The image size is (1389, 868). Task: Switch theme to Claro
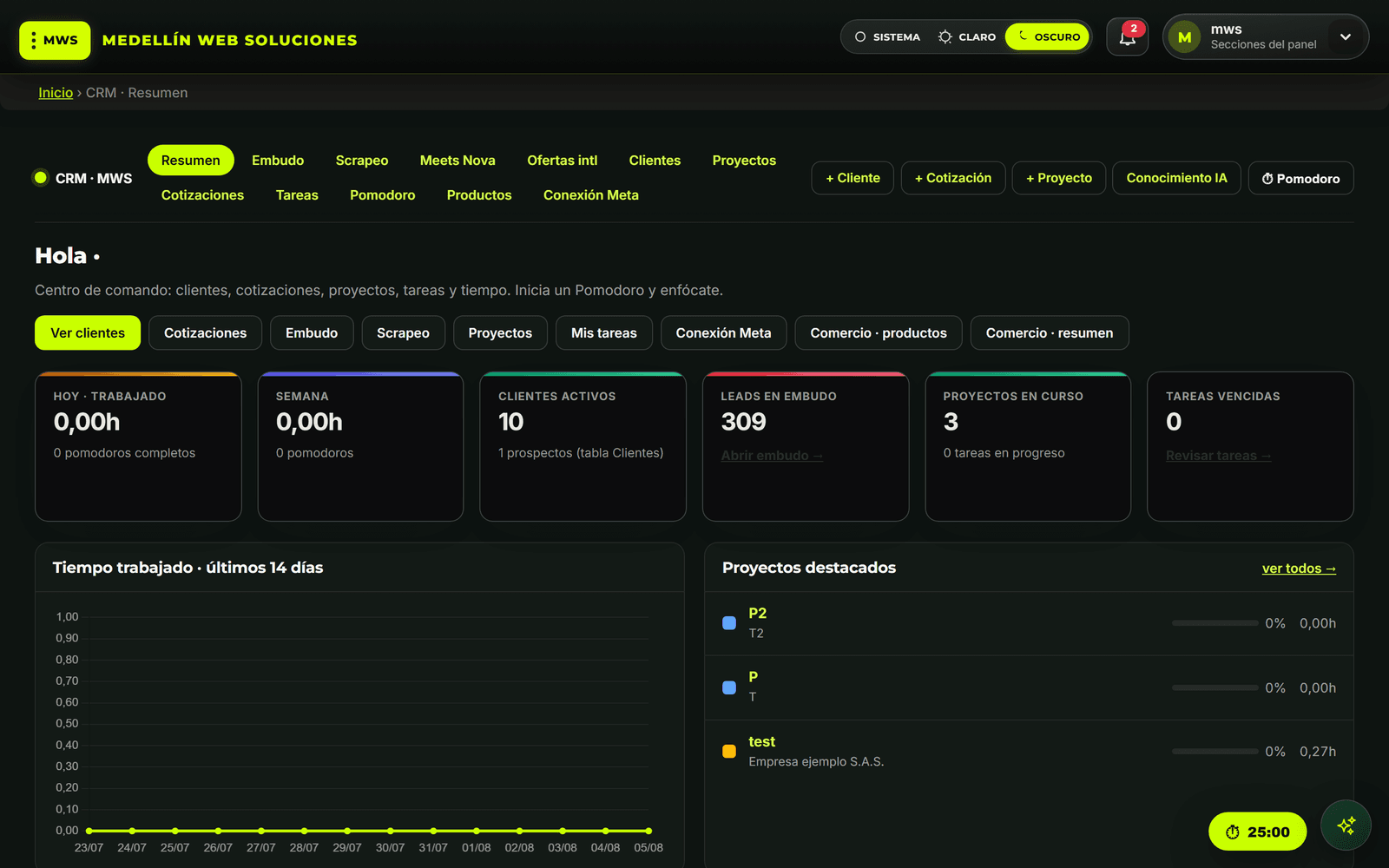(x=966, y=37)
